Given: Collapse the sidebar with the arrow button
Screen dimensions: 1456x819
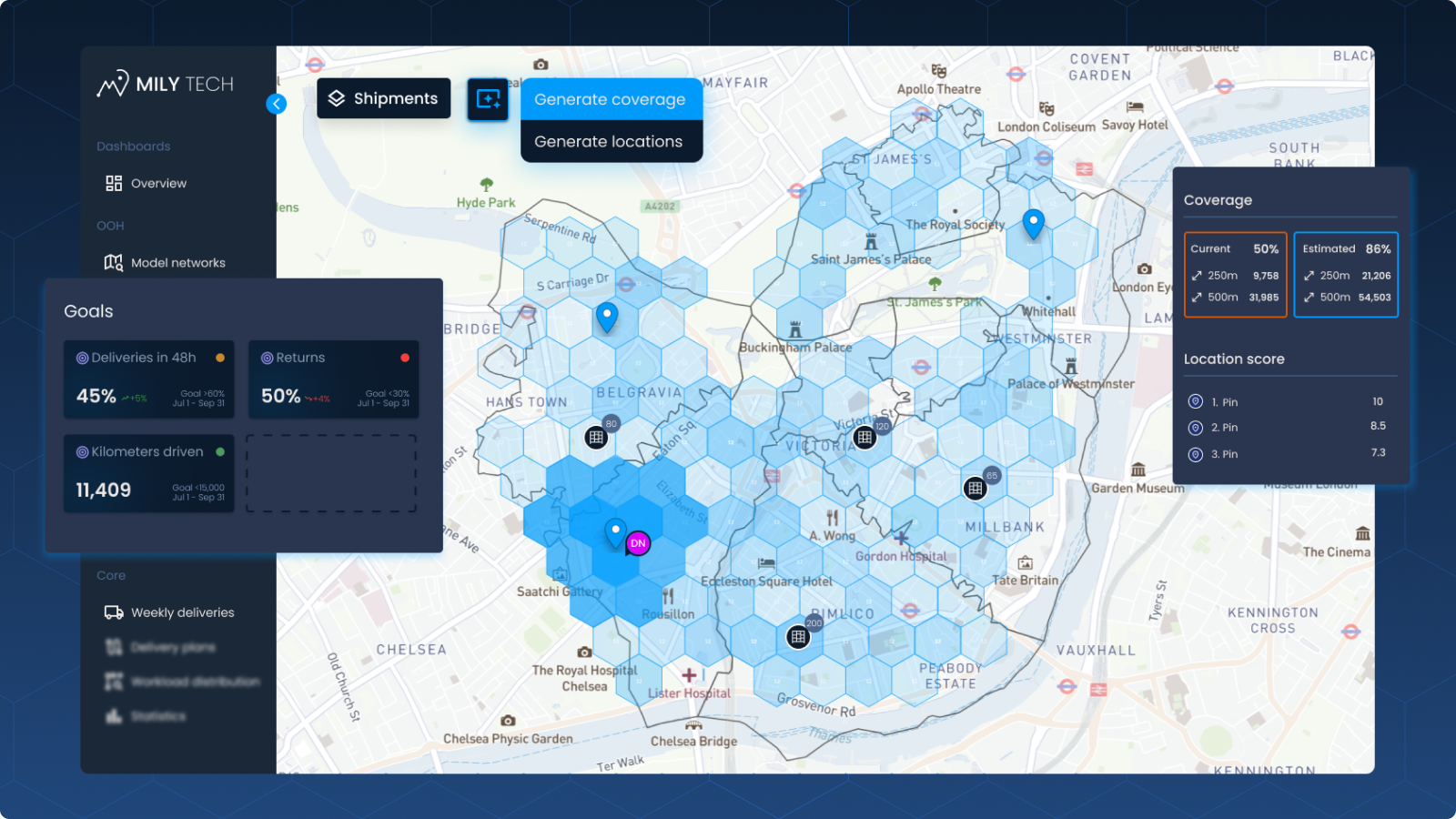Looking at the screenshot, I should point(276,104).
